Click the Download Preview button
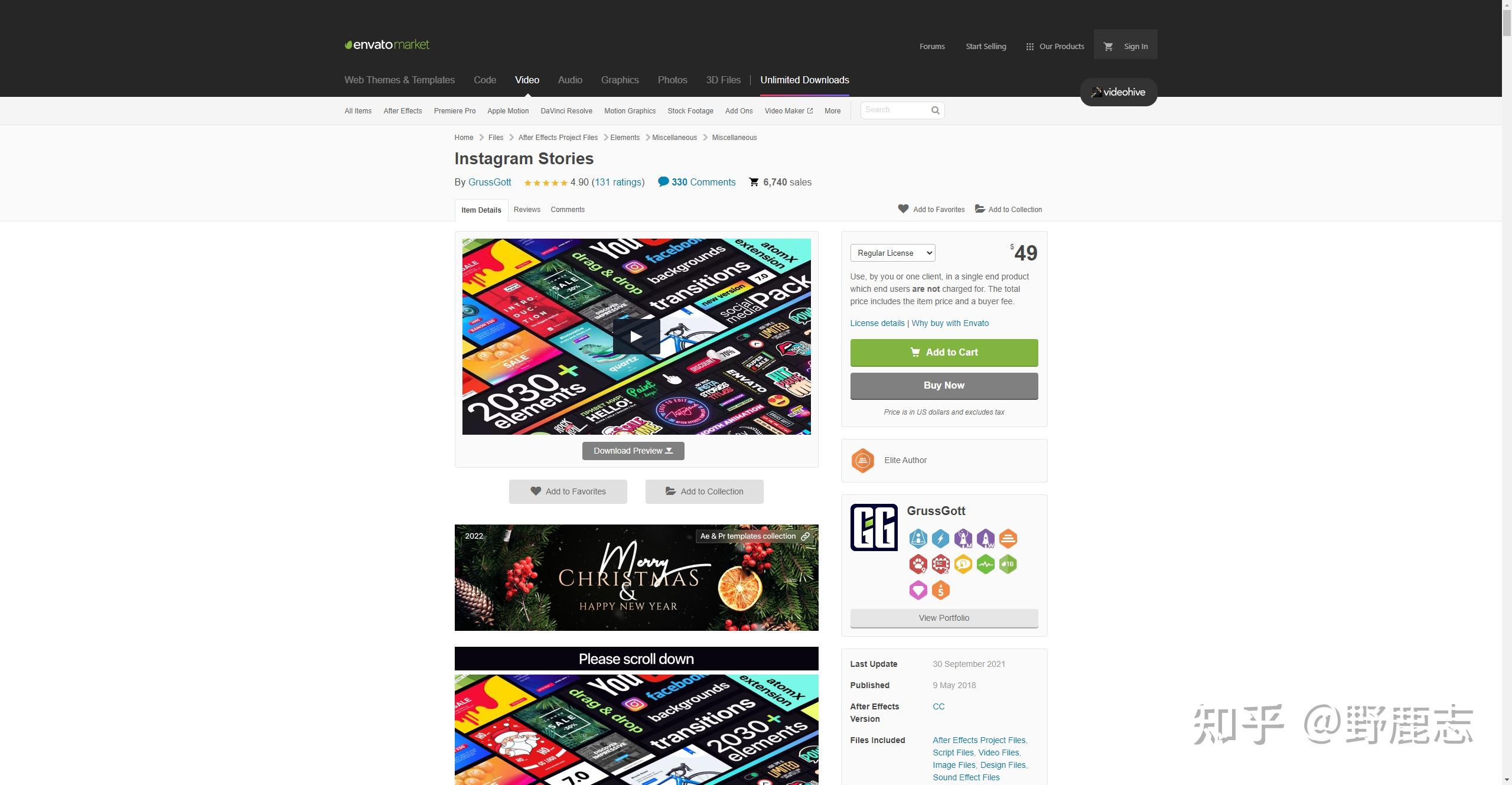The height and width of the screenshot is (785, 1512). pyautogui.click(x=633, y=451)
